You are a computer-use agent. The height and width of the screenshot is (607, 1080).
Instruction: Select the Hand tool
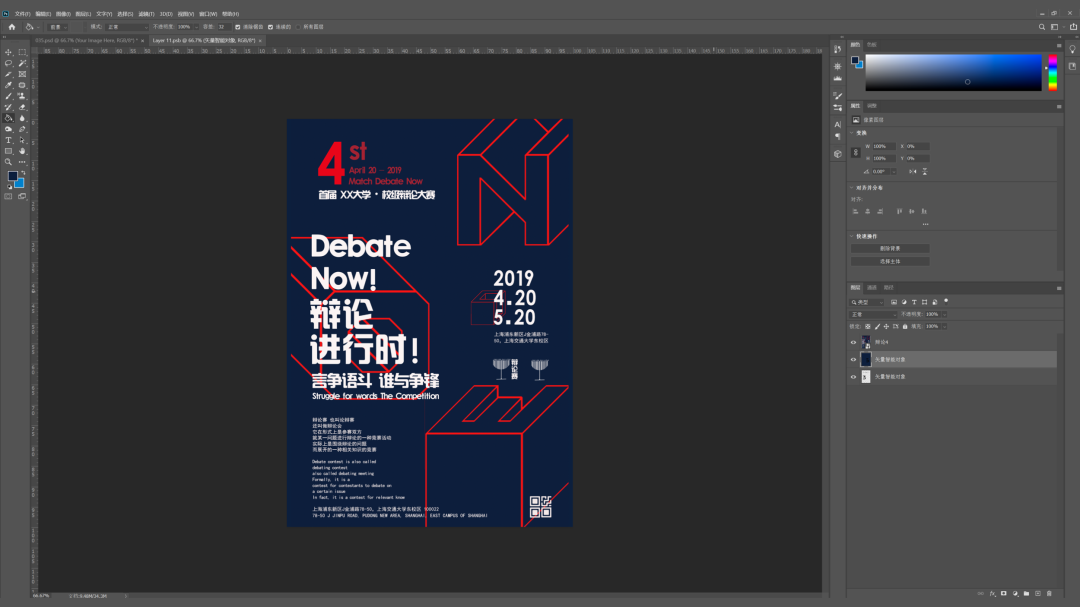tap(22, 151)
